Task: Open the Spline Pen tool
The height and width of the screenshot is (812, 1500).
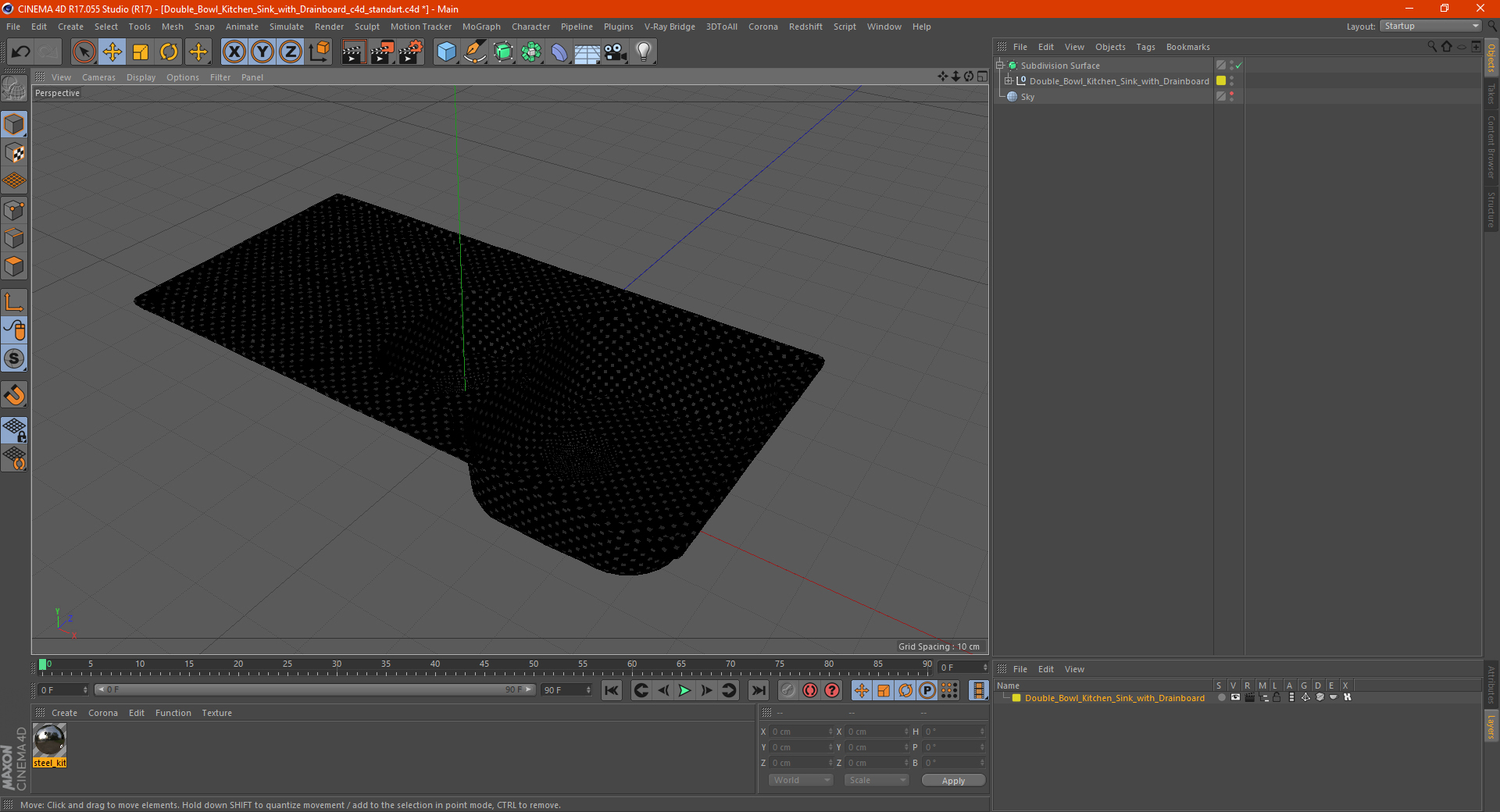Action: point(475,52)
